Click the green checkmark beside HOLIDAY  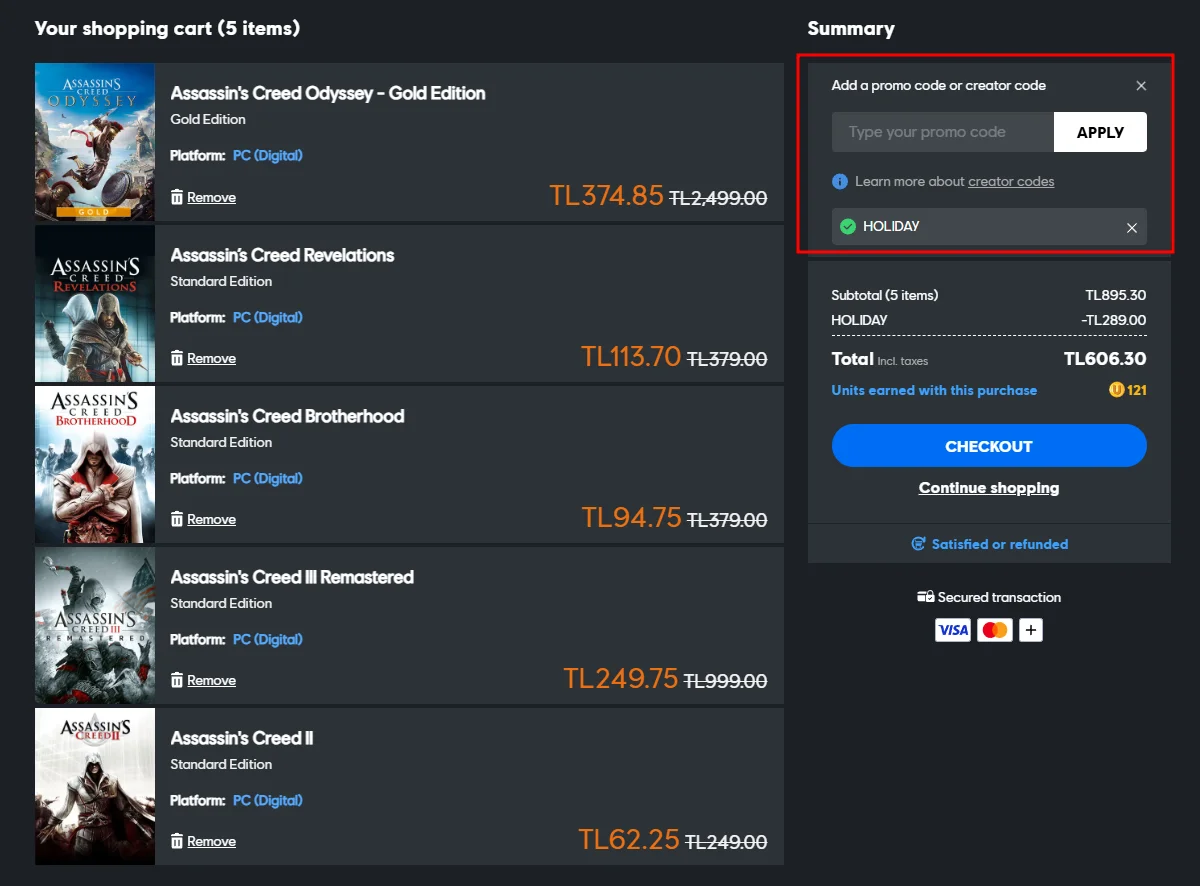pyautogui.click(x=848, y=227)
